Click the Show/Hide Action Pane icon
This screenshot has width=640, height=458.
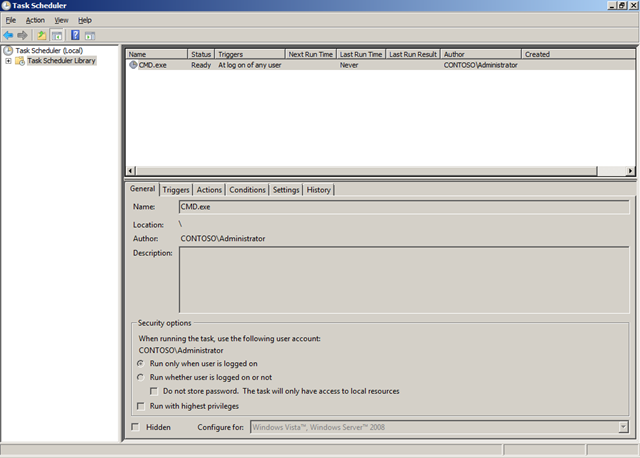pos(90,35)
